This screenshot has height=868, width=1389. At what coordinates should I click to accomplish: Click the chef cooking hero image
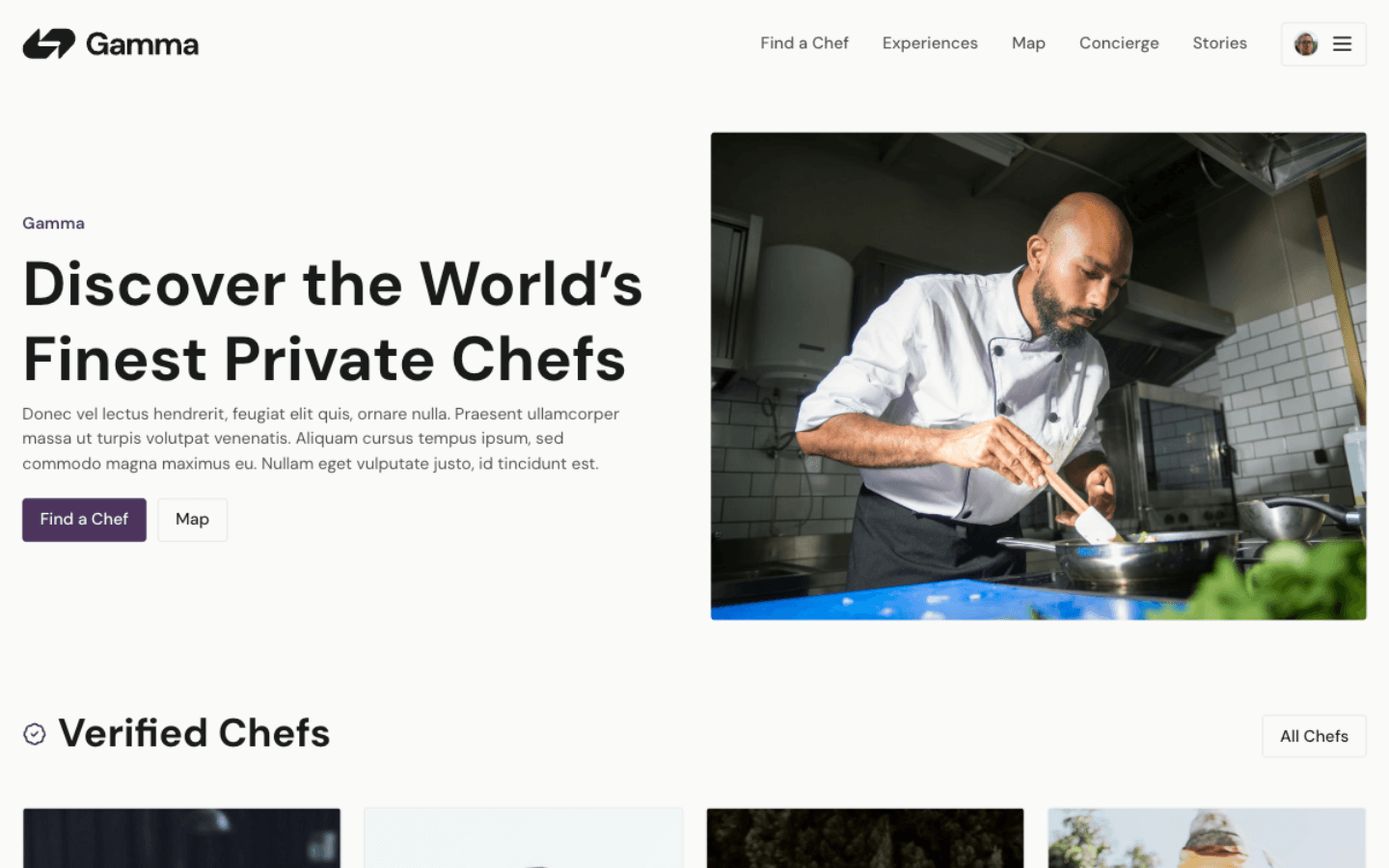1038,376
